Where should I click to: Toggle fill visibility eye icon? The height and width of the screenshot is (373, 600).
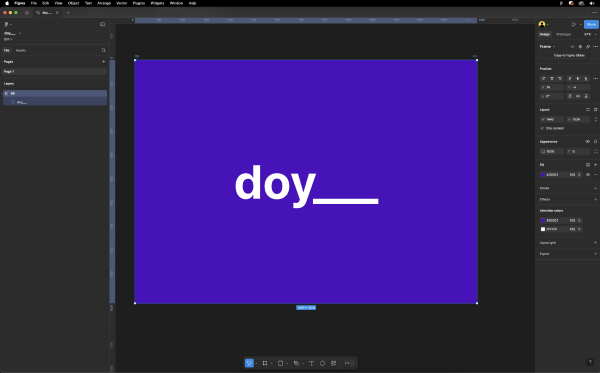click(588, 174)
